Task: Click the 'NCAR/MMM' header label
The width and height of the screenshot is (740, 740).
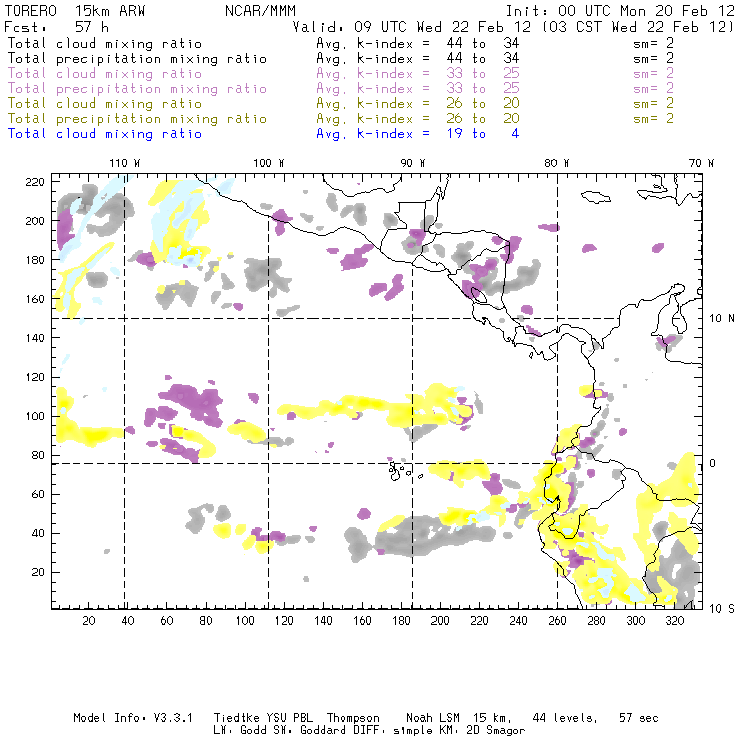Action: pos(260,11)
